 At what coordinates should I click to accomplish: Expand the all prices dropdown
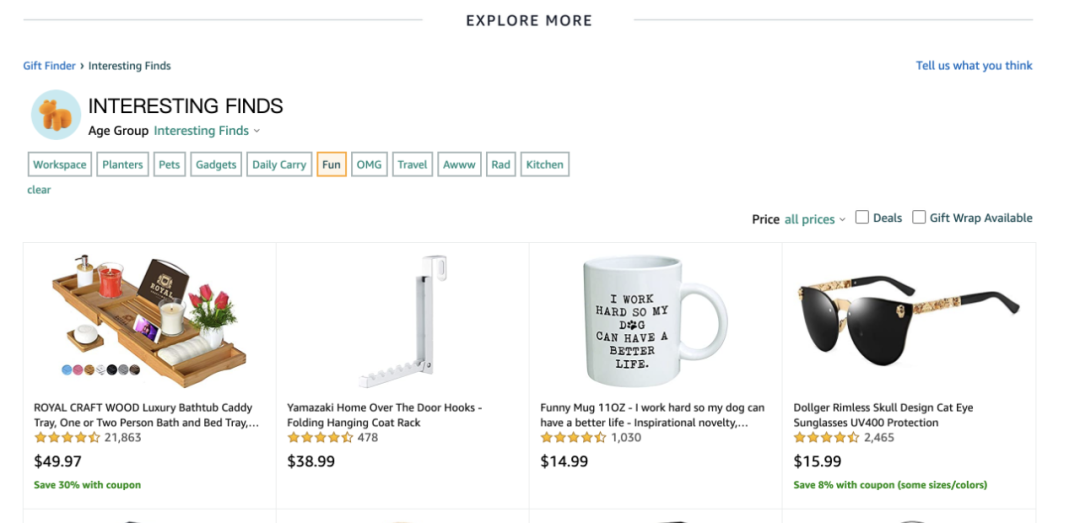point(814,219)
